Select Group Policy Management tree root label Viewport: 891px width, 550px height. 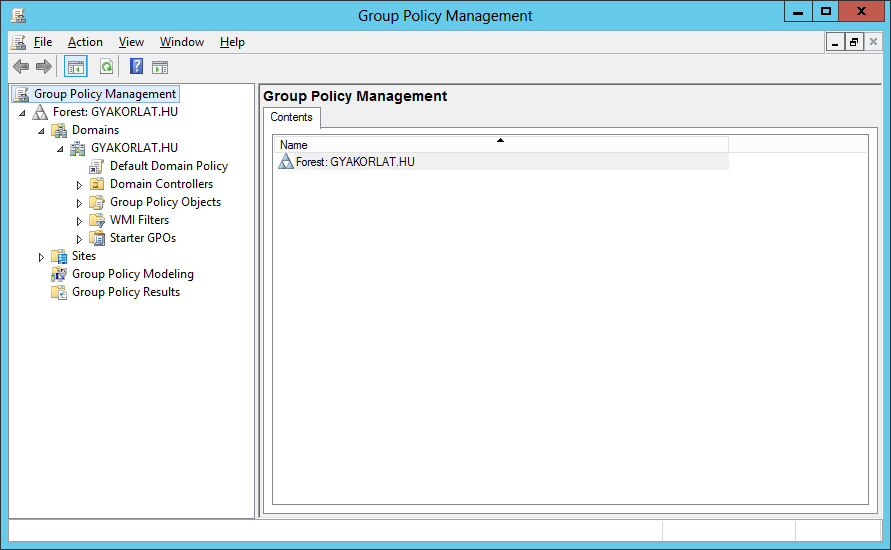[105, 94]
